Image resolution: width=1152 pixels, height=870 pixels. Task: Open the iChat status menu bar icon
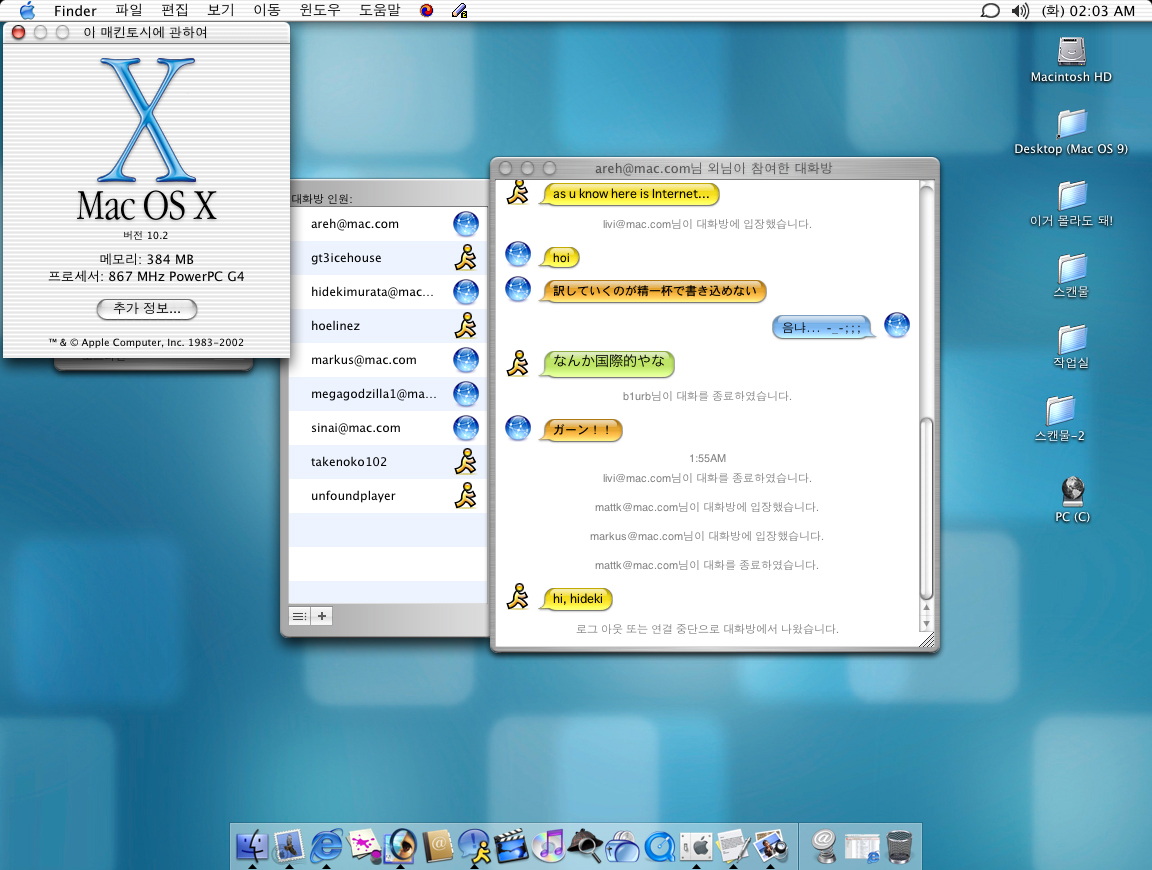point(990,11)
